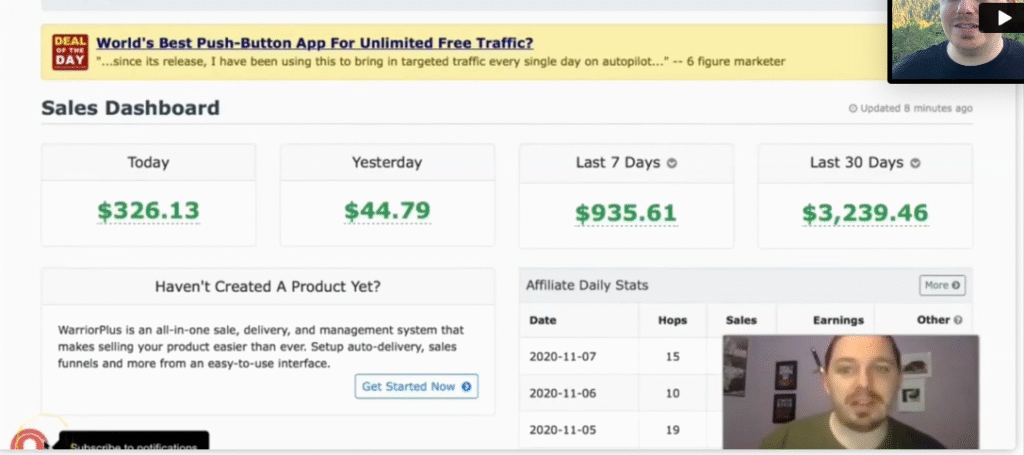This screenshot has height=455, width=1024.
Task: Click the Hops column header
Action: click(672, 321)
